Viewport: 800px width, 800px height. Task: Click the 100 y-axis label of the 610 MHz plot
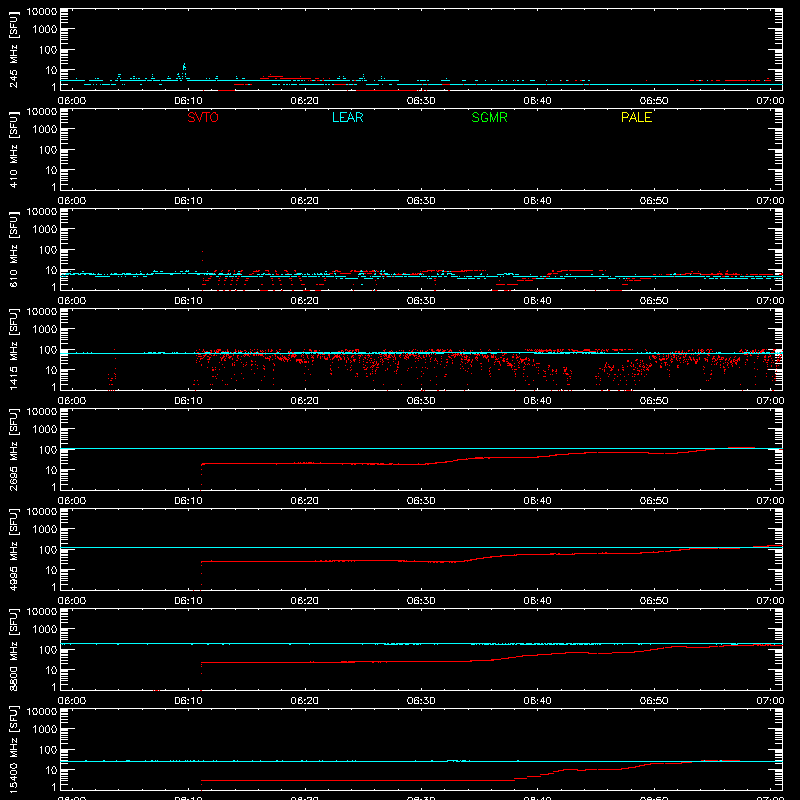point(48,250)
